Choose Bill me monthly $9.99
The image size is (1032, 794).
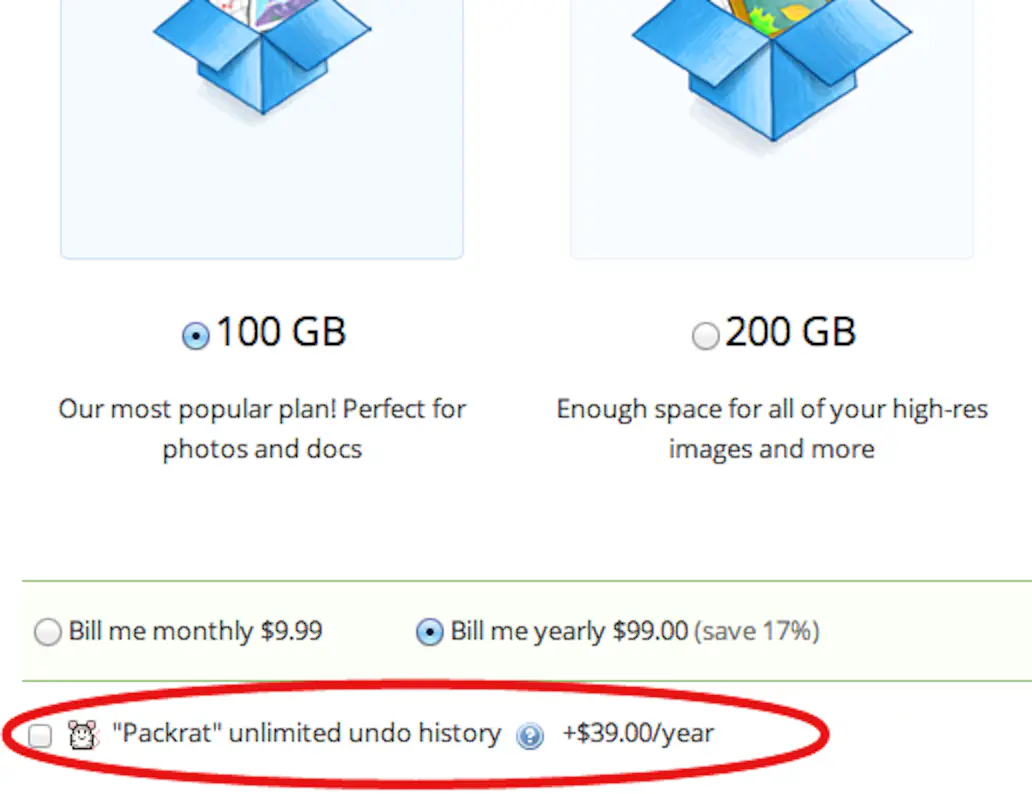47,632
